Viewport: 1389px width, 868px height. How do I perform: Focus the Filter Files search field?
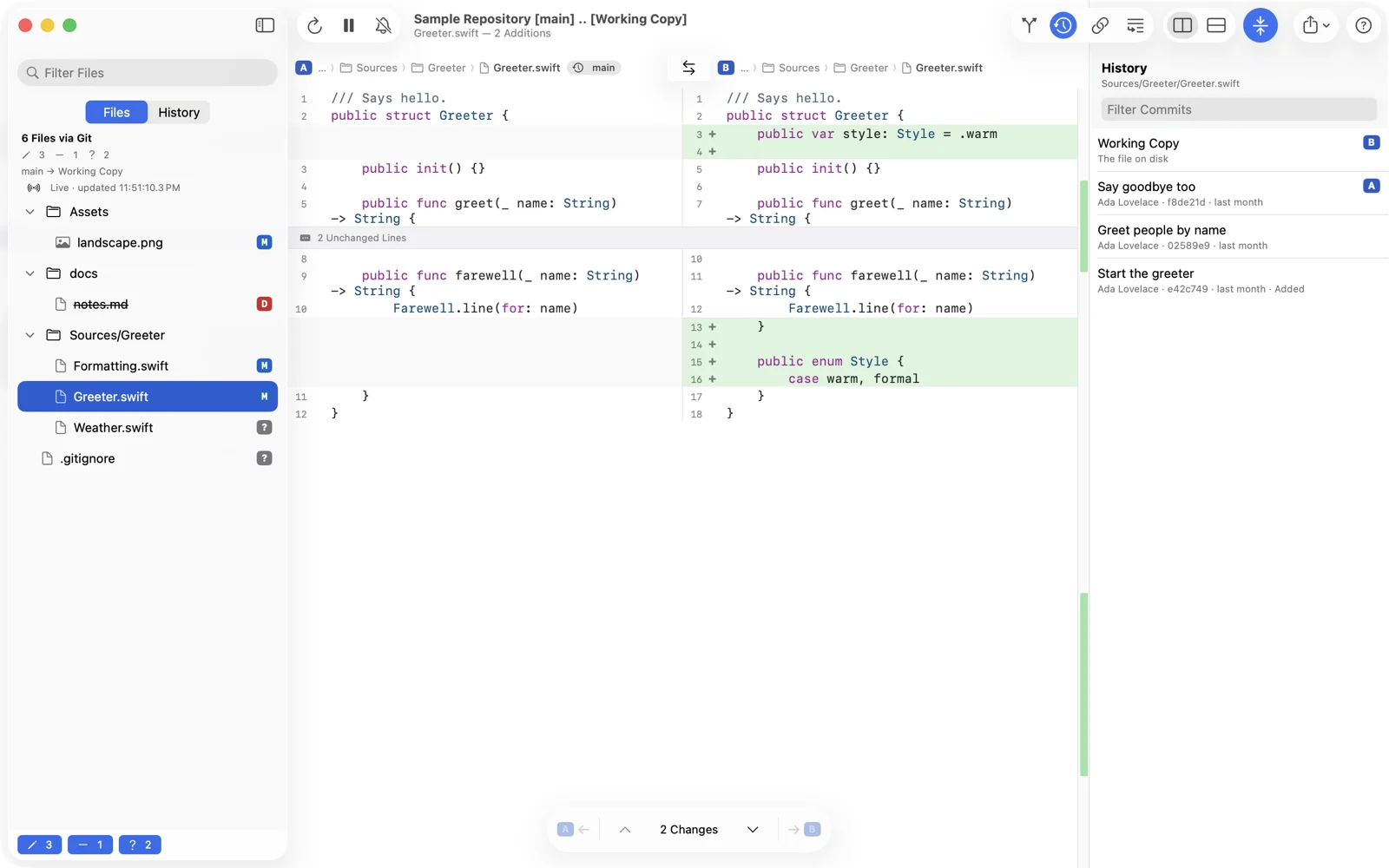coord(148,73)
